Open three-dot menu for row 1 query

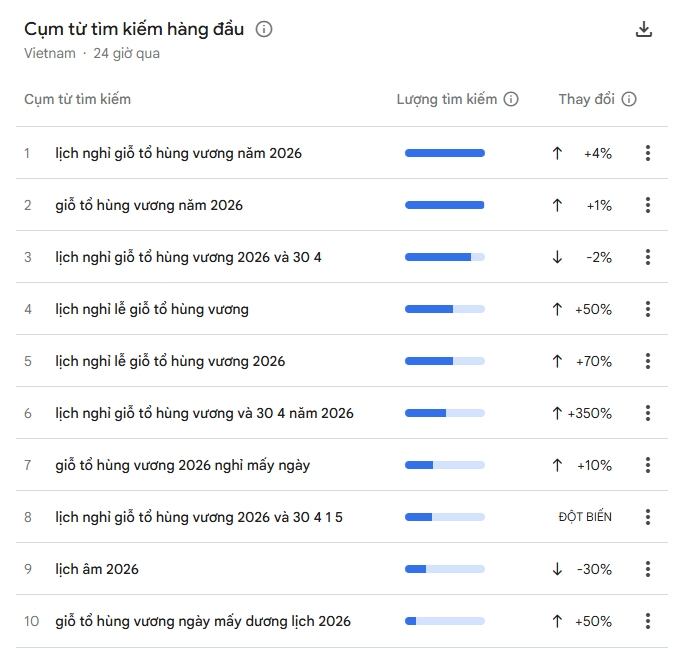648,153
